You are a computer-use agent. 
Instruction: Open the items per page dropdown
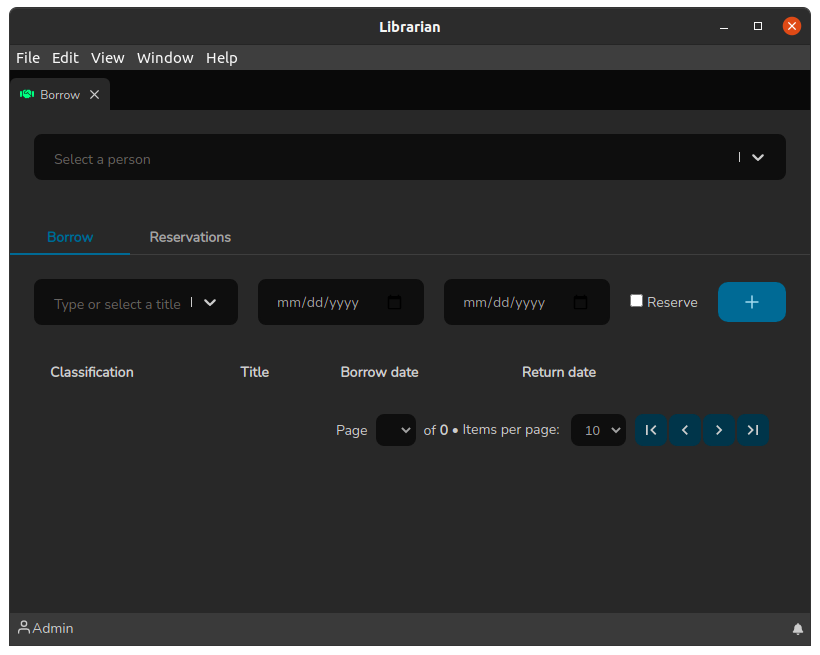click(x=598, y=430)
